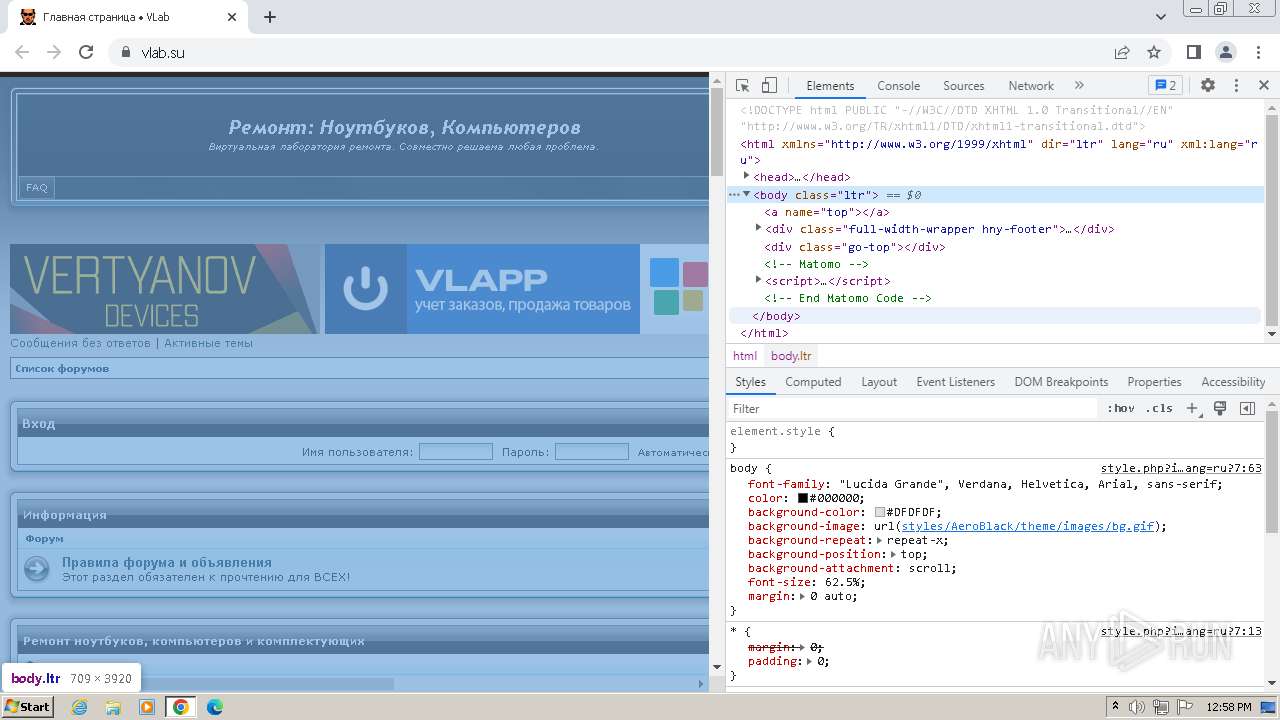This screenshot has width=1280, height=720.
Task: Bookmark this page star icon
Action: coord(1154,52)
